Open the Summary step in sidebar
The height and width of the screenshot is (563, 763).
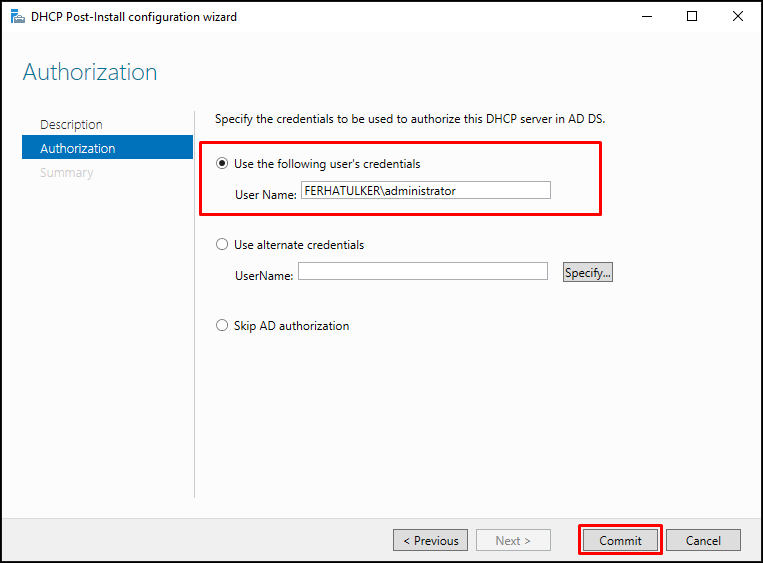[67, 173]
